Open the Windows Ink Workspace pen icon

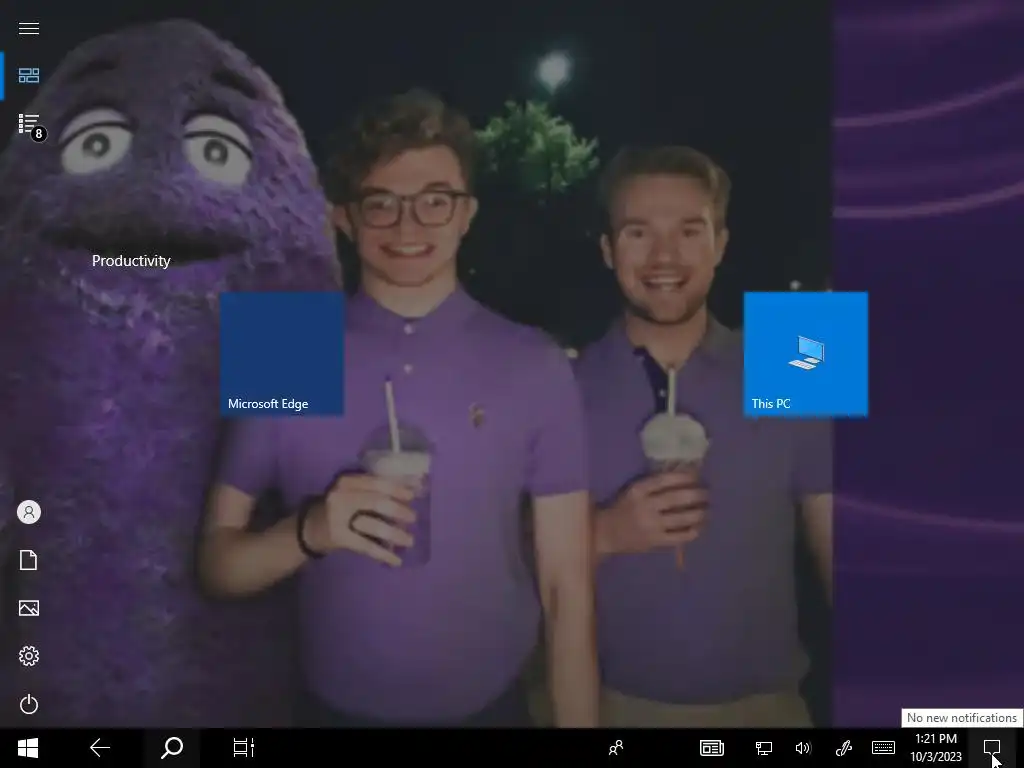tap(843, 748)
